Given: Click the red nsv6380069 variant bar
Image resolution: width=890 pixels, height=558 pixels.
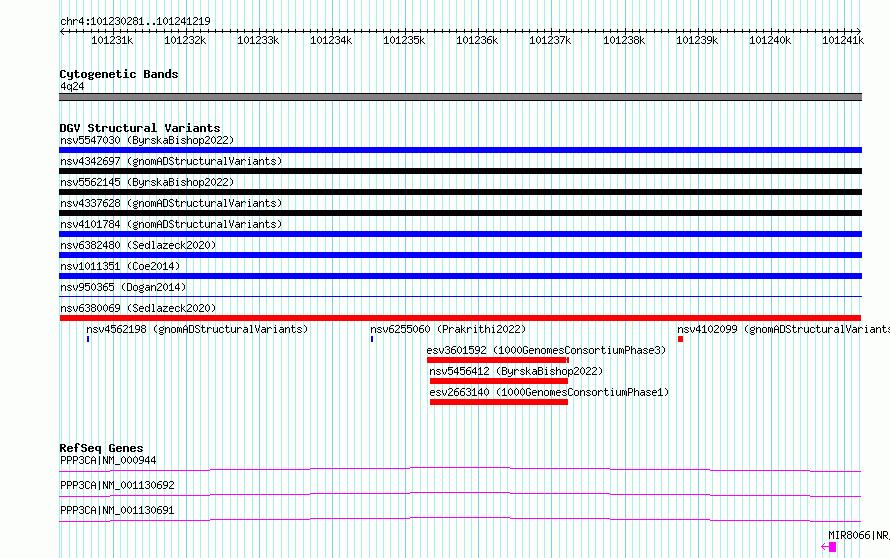Looking at the screenshot, I should [460, 318].
